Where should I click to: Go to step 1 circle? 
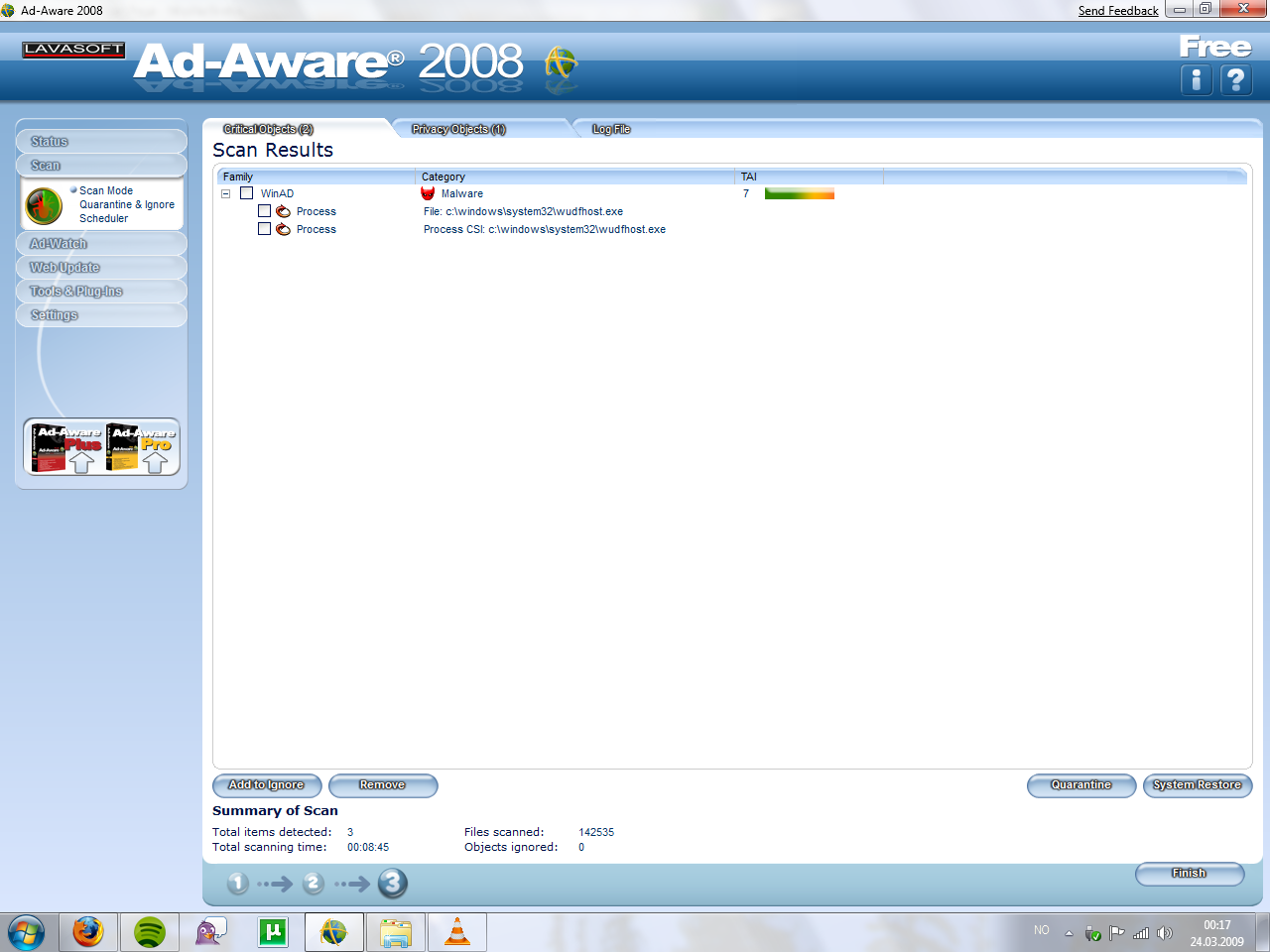tap(237, 883)
